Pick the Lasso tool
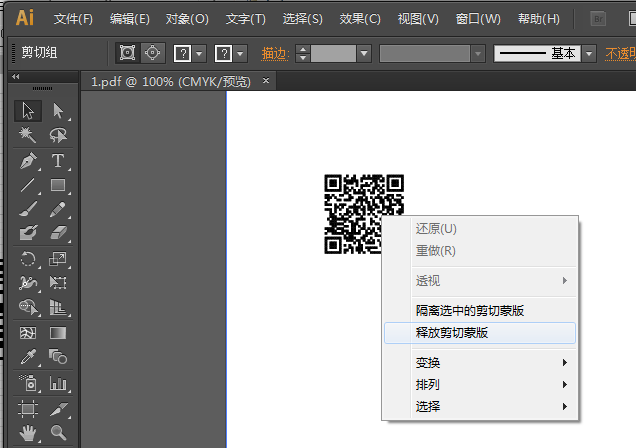This screenshot has width=636, height=448. tap(58, 135)
